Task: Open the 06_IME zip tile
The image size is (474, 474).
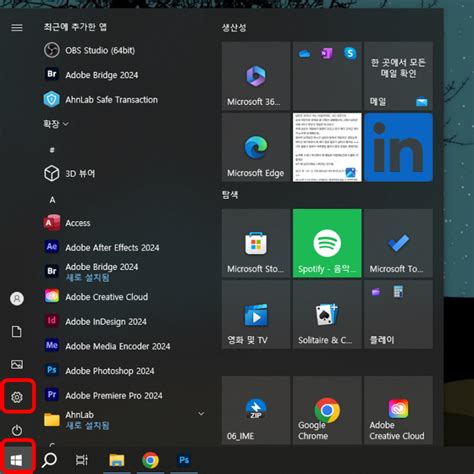Action: 256,410
